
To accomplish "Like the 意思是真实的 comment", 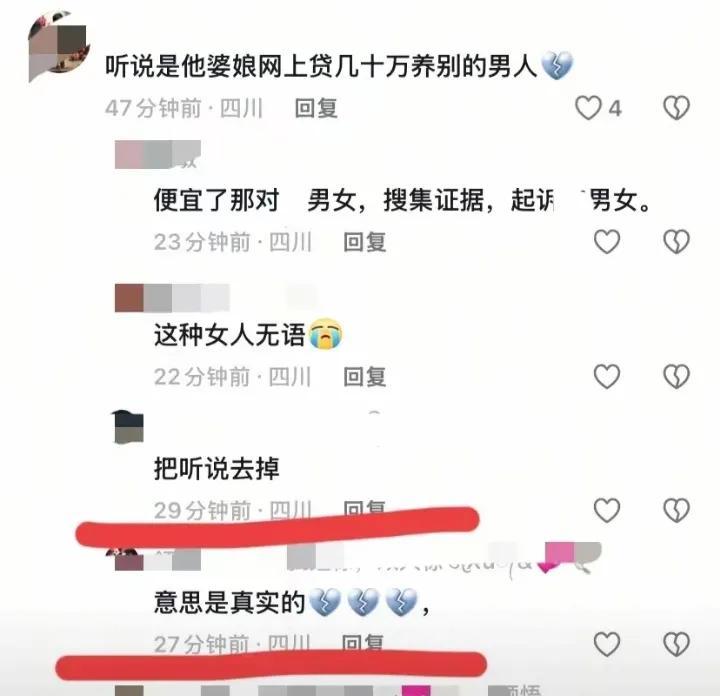I will [x=607, y=644].
